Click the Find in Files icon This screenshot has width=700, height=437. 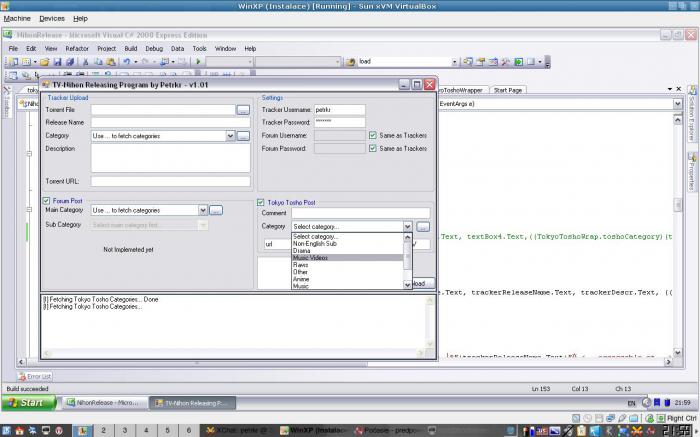point(350,62)
